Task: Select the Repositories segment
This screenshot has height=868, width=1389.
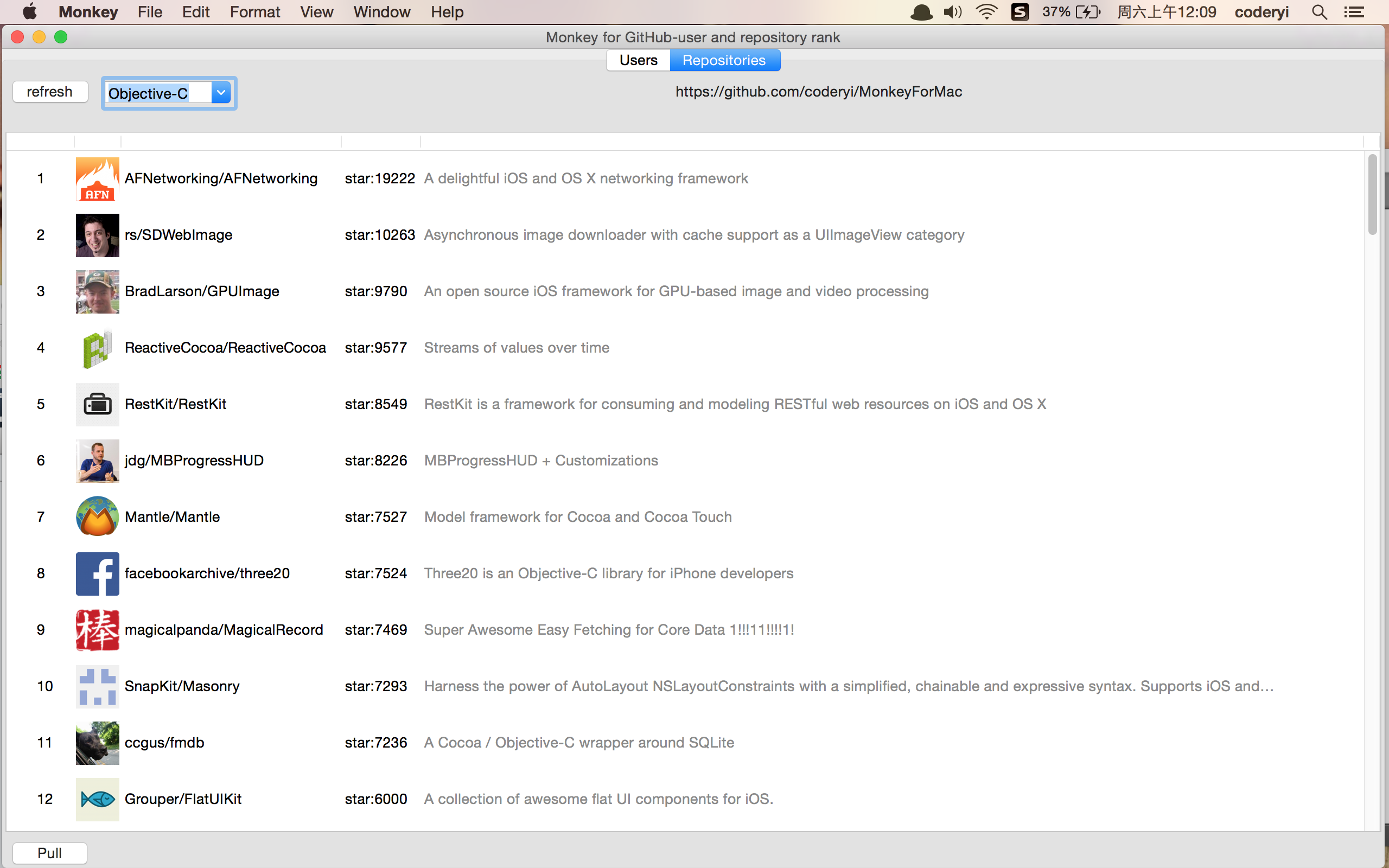Action: coord(724,60)
